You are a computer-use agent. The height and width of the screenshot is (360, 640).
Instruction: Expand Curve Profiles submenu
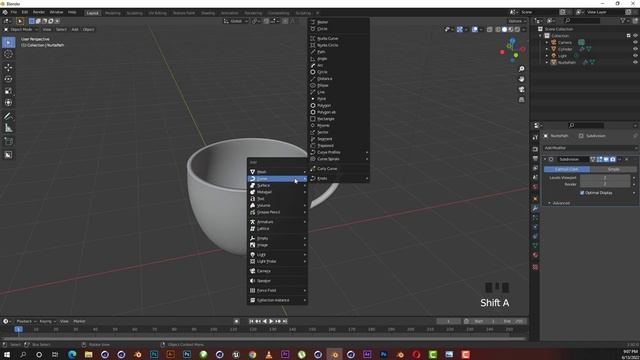(x=339, y=152)
